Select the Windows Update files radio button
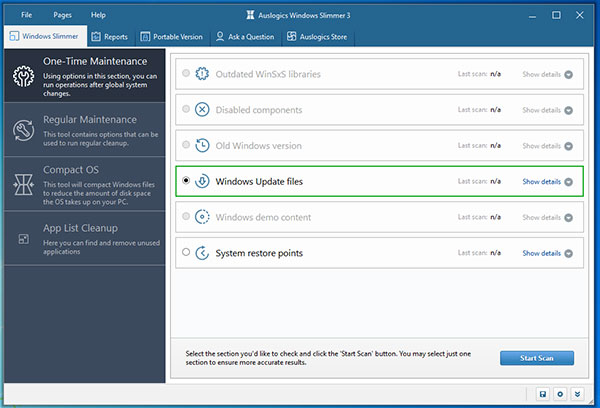This screenshot has width=600, height=408. click(x=186, y=180)
